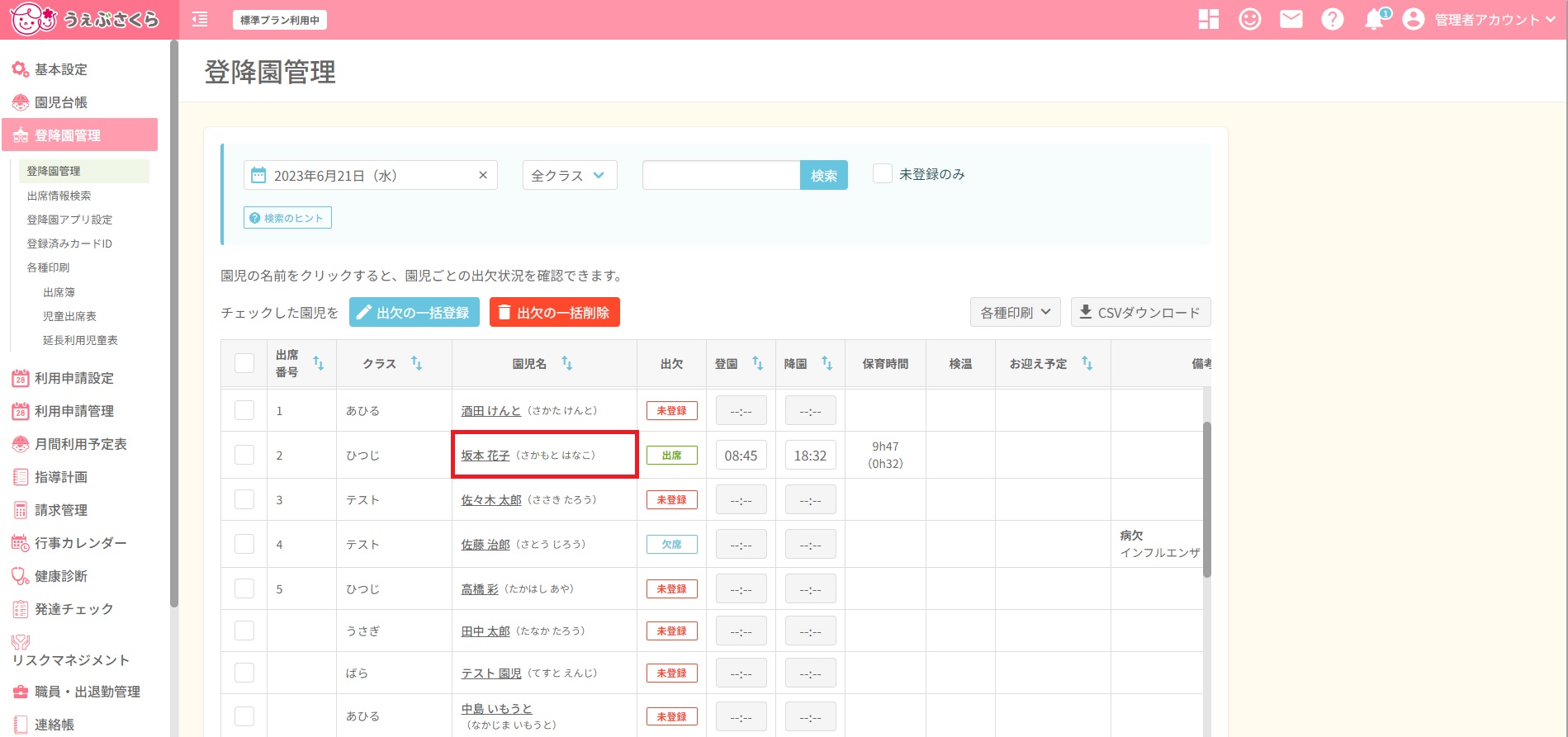Open the 全クラス class dropdown
Screen dimensions: 1568x737
(x=570, y=175)
